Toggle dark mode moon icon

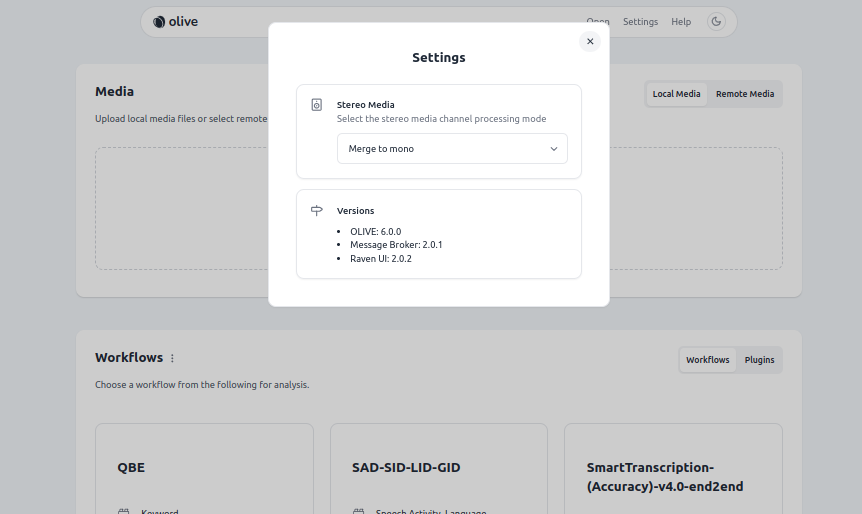pos(716,22)
